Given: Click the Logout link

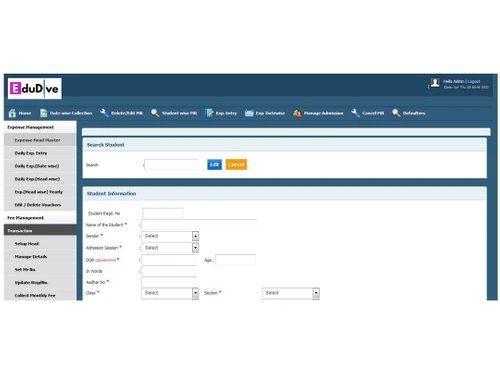Looking at the screenshot, I should [x=473, y=81].
